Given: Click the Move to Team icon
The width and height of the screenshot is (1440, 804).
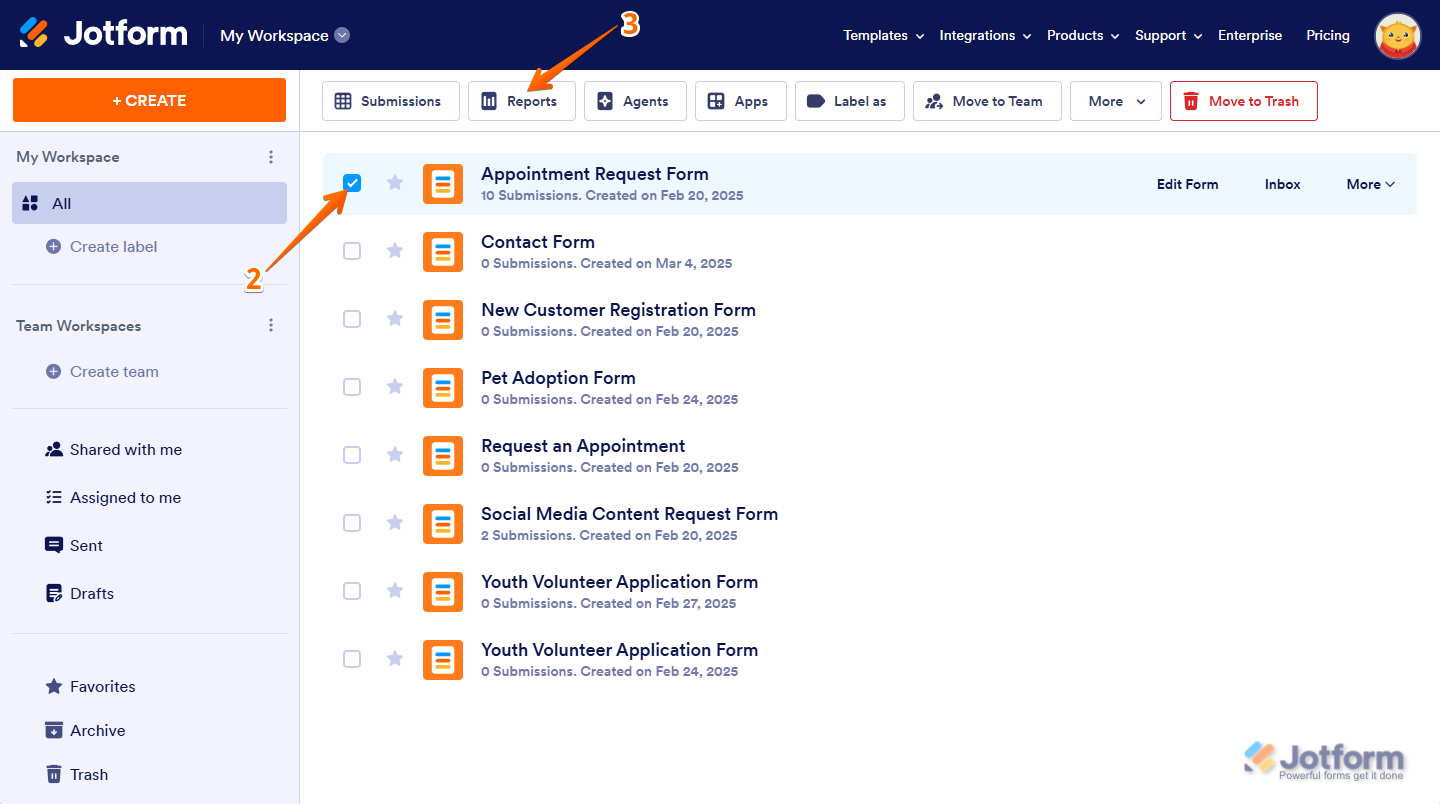Looking at the screenshot, I should point(986,101).
